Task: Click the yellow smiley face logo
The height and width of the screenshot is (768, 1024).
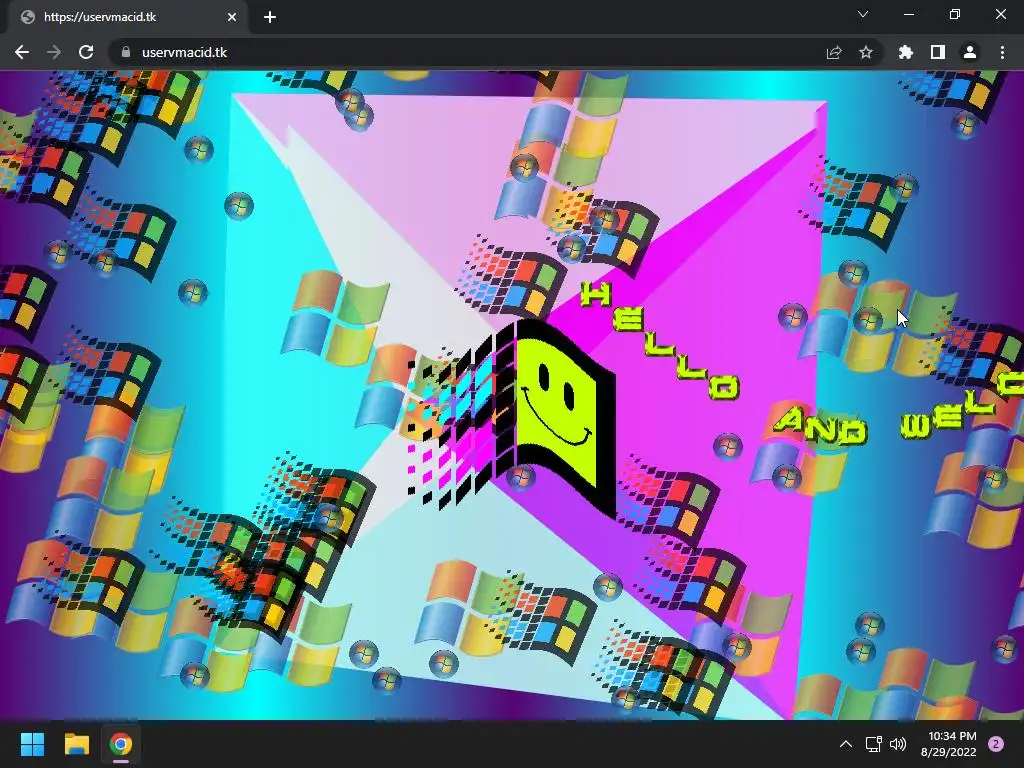Action: coord(556,411)
